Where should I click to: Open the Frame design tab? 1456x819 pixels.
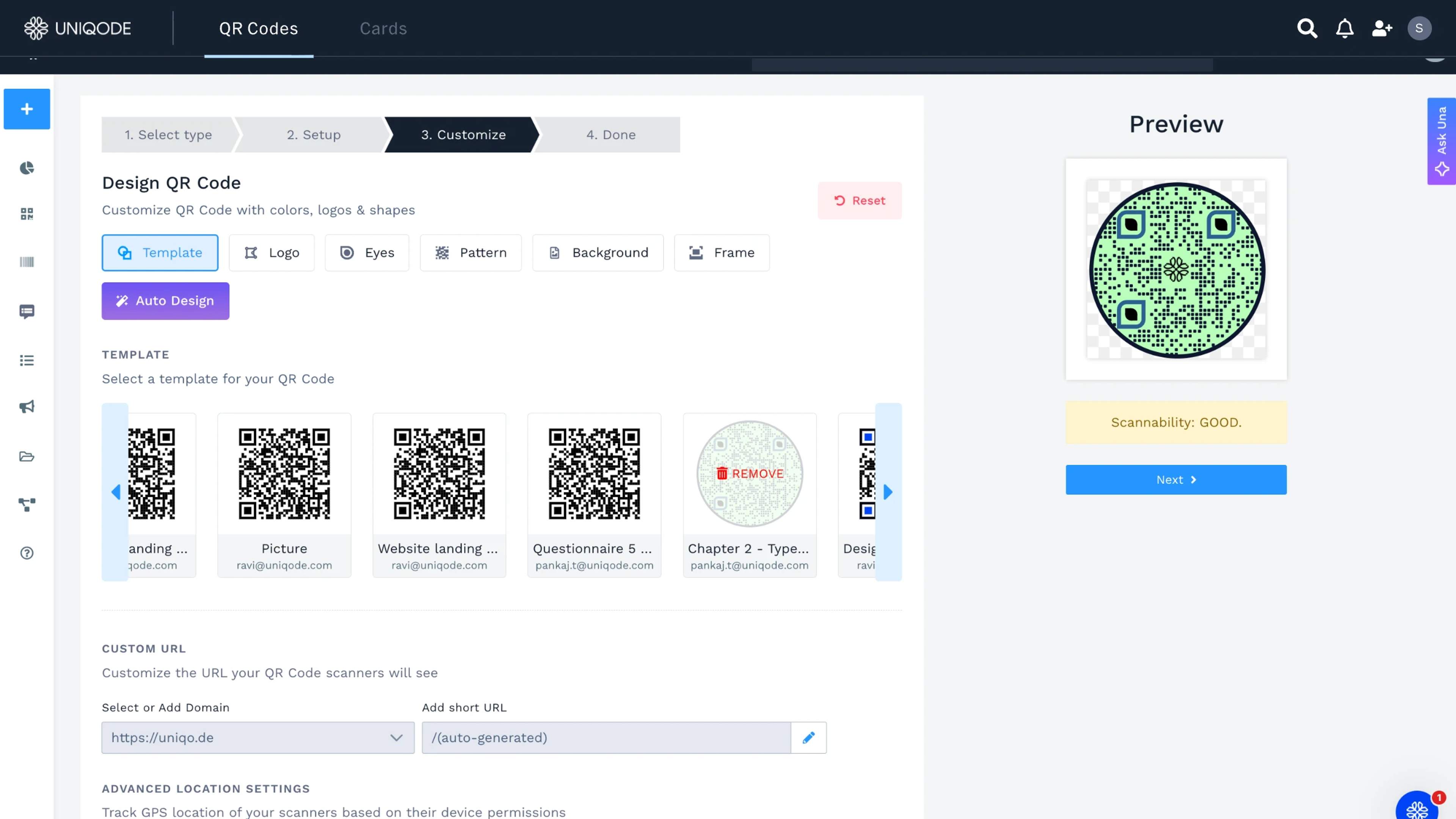pos(722,253)
